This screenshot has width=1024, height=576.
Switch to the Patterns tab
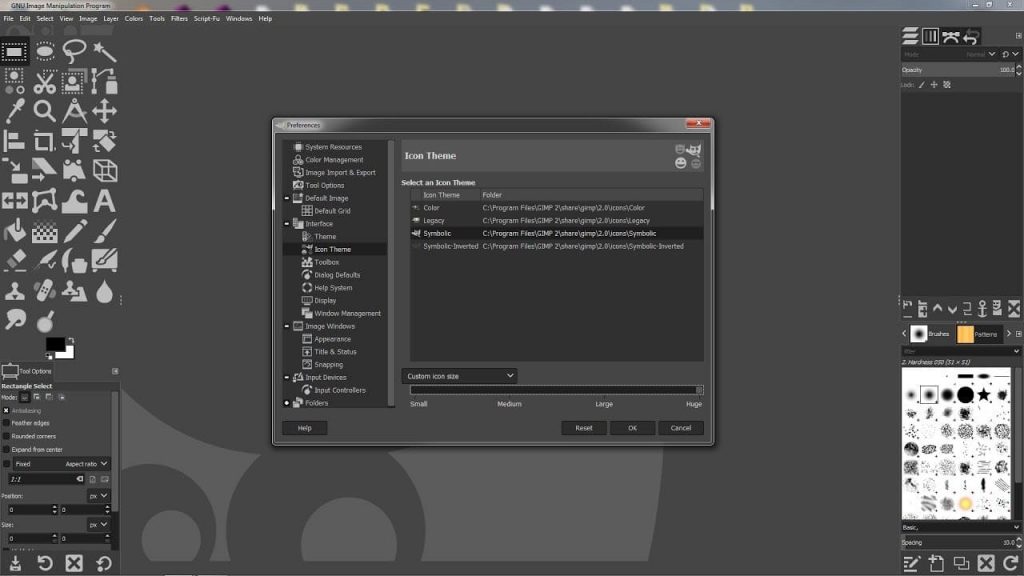click(x=978, y=334)
